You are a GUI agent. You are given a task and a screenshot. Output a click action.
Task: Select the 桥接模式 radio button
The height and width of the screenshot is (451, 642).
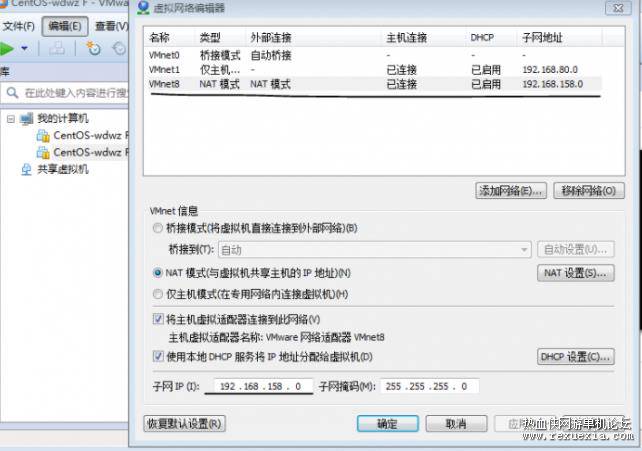click(158, 228)
